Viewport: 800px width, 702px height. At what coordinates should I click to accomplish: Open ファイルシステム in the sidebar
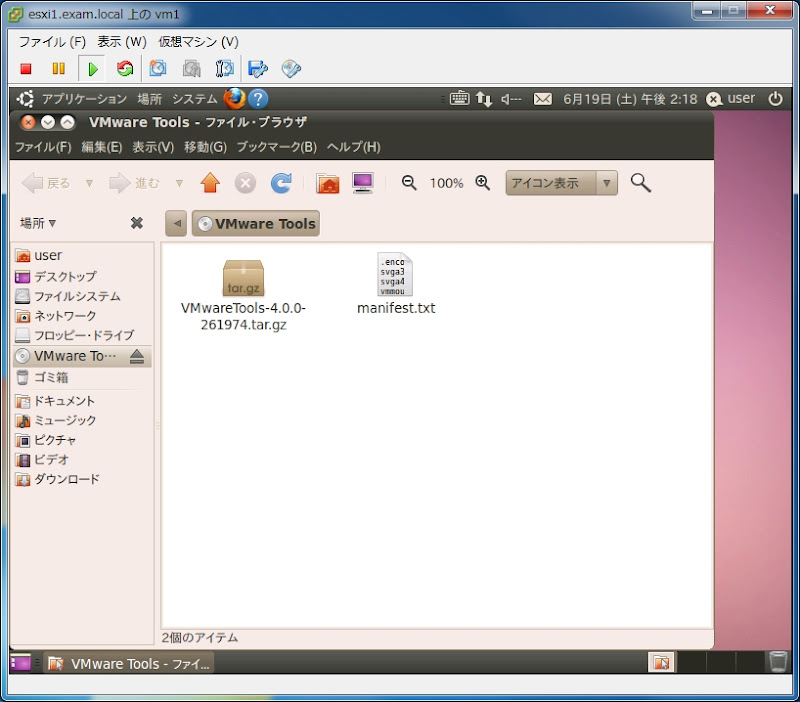point(68,296)
